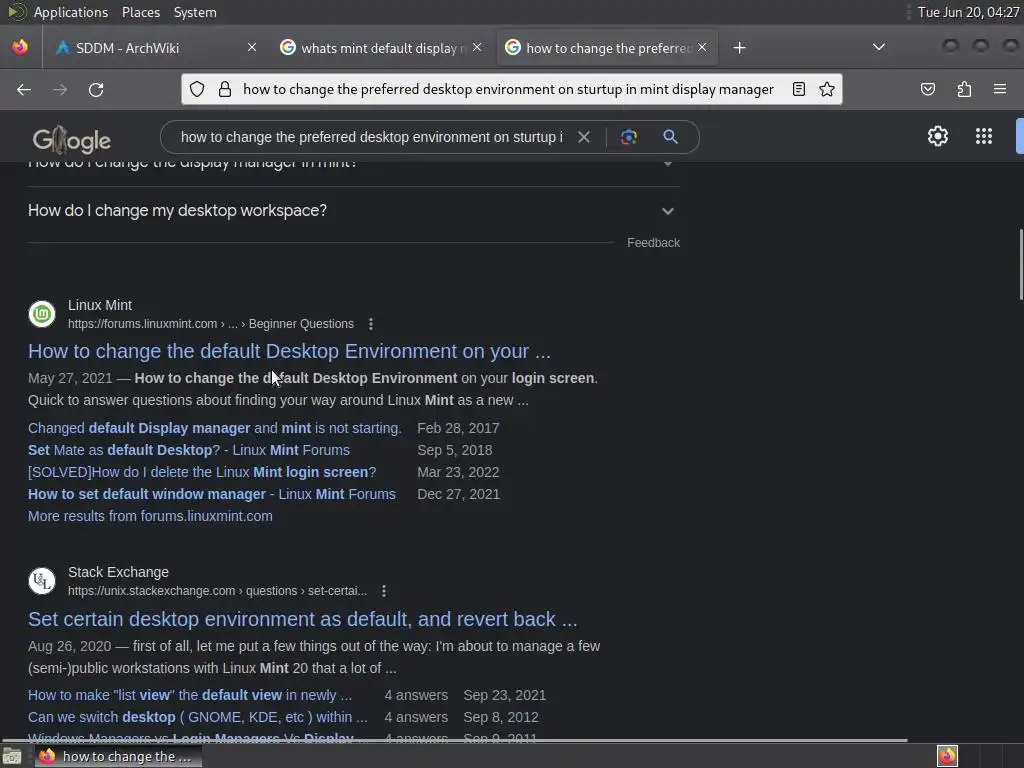1024x768 pixels.
Task: Click the Stack Exchange site favicon
Action: pyautogui.click(x=42, y=581)
